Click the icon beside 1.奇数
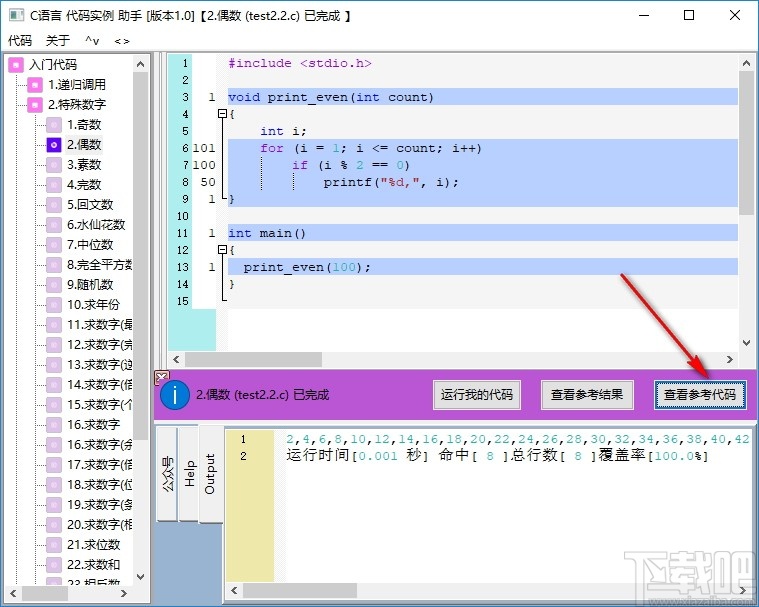The width and height of the screenshot is (759, 607). coord(54,125)
